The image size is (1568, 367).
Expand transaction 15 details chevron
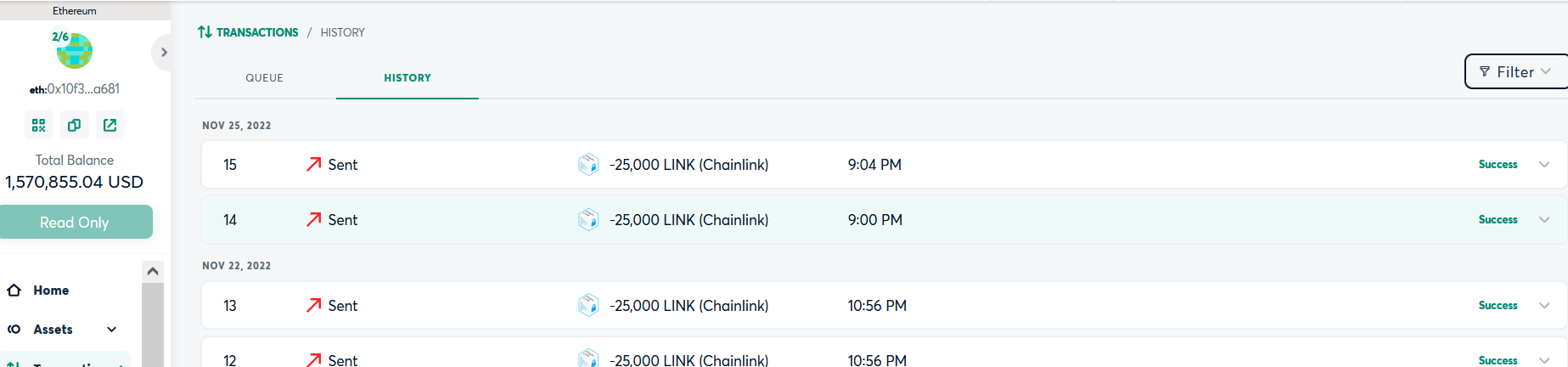(x=1544, y=165)
